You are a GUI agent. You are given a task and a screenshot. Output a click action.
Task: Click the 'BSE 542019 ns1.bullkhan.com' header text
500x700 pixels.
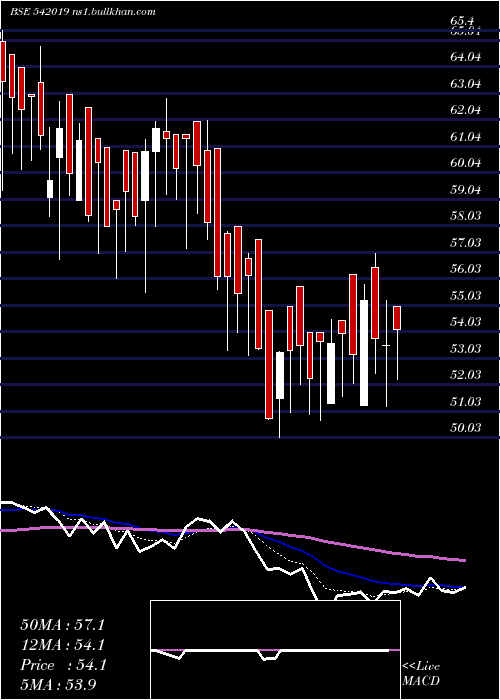coord(83,12)
